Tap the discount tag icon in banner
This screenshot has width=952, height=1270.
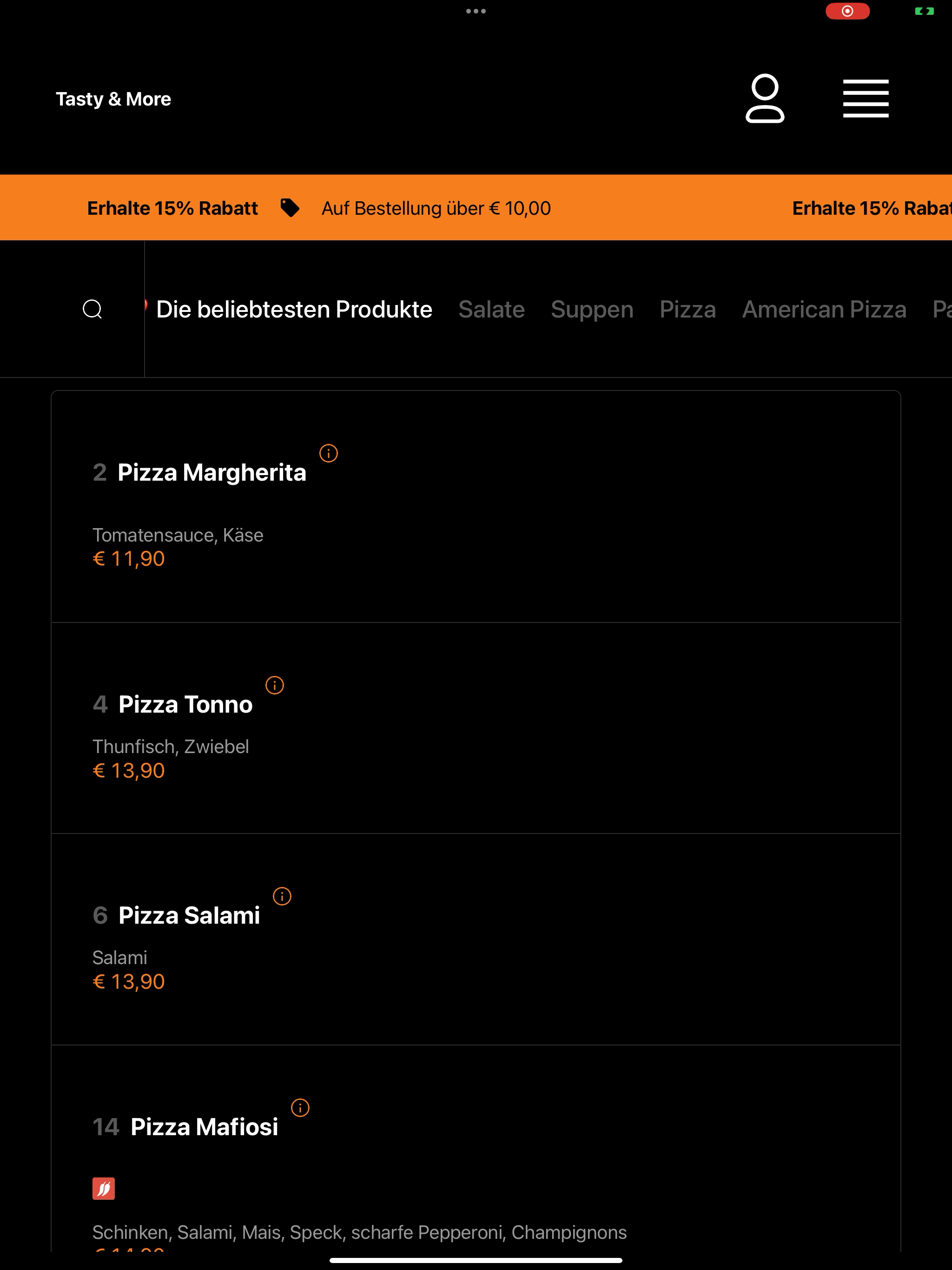click(x=290, y=208)
